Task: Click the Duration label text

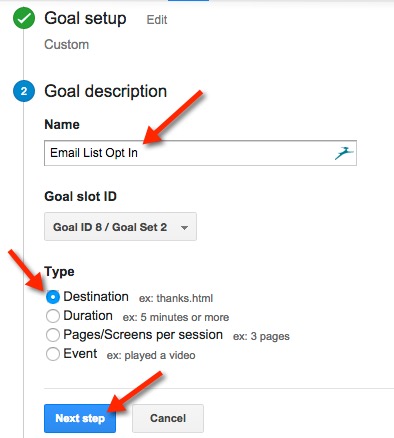Action: (x=88, y=316)
